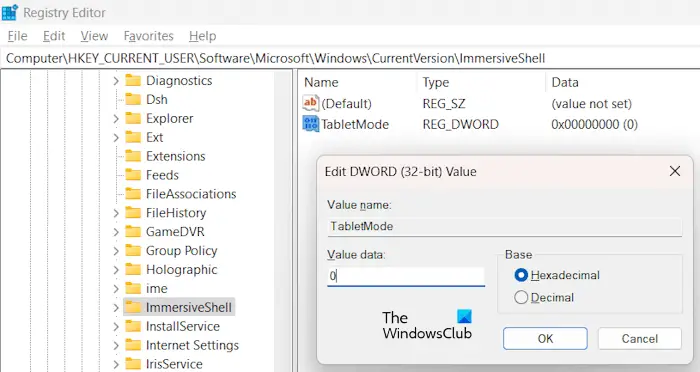Select the Feeds tree label

pyautogui.click(x=162, y=175)
